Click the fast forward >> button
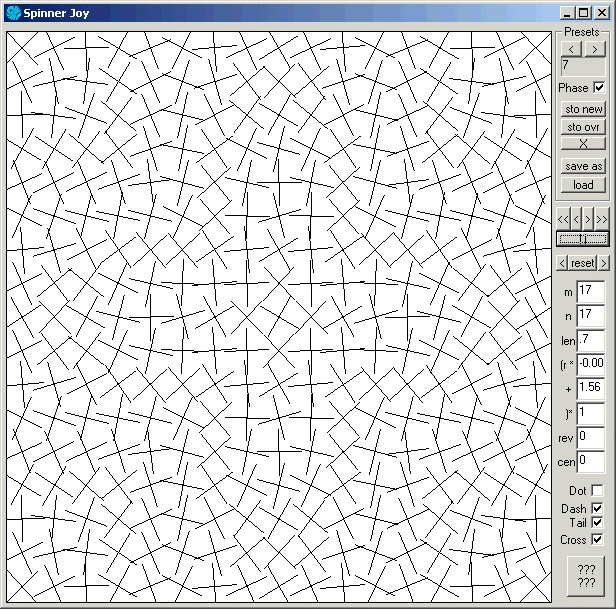 tap(602, 218)
